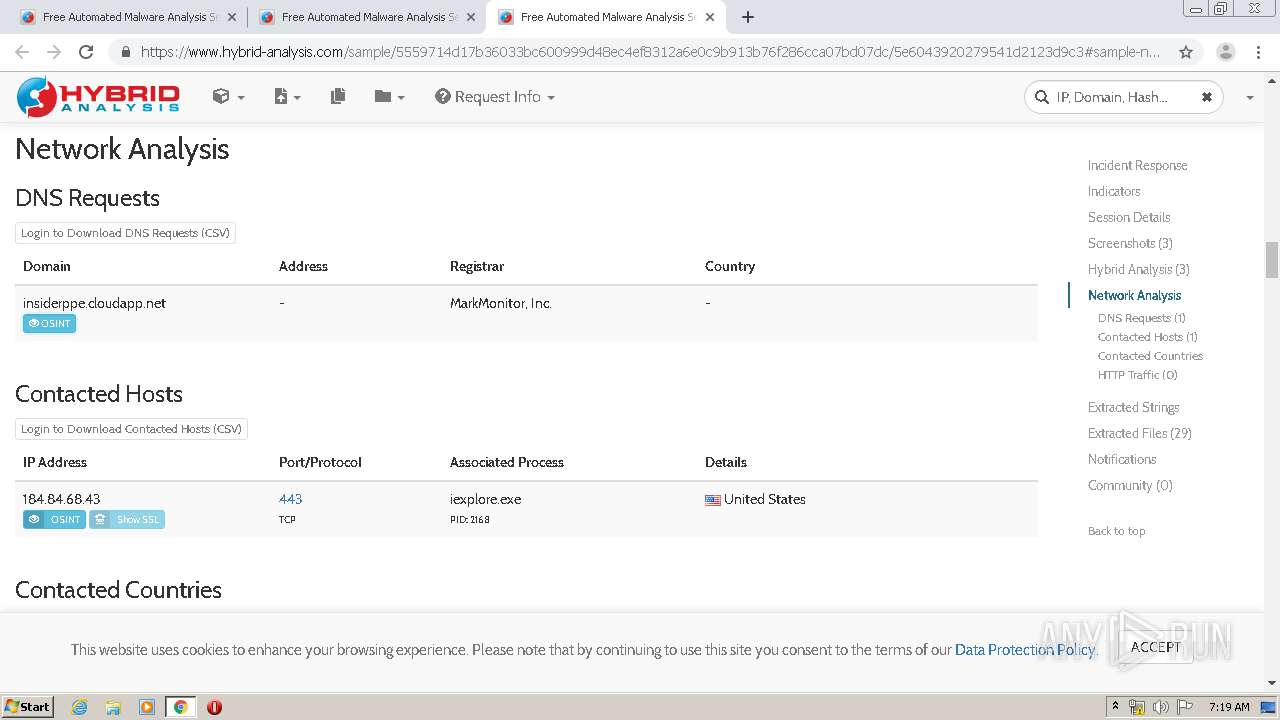Open Internet Explorer from the taskbar

pyautogui.click(x=79, y=707)
